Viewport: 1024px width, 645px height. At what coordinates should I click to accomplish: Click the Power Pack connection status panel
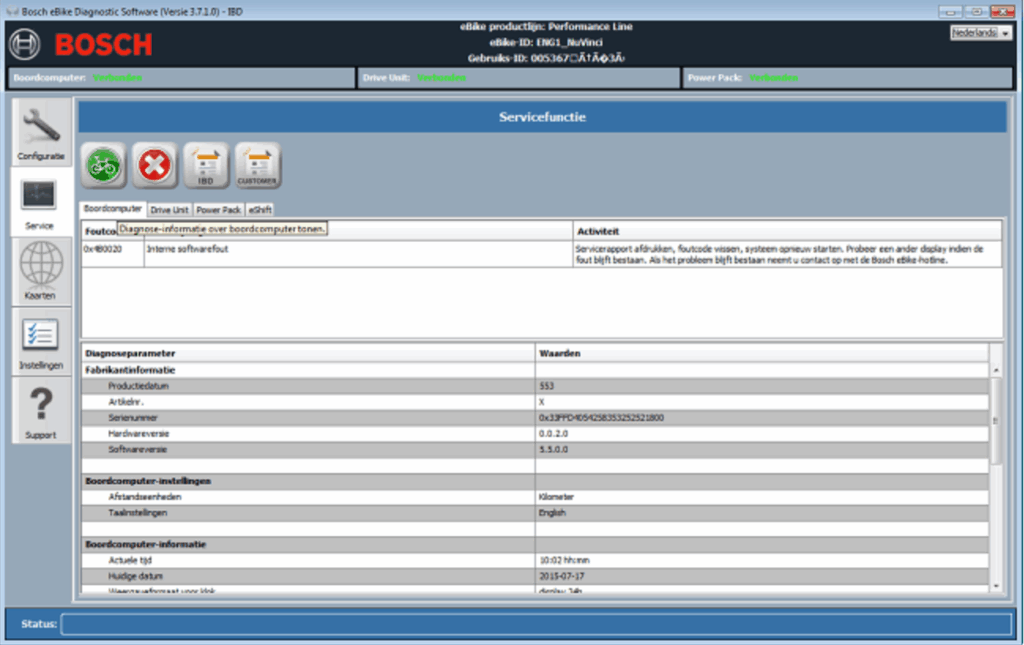pos(847,78)
